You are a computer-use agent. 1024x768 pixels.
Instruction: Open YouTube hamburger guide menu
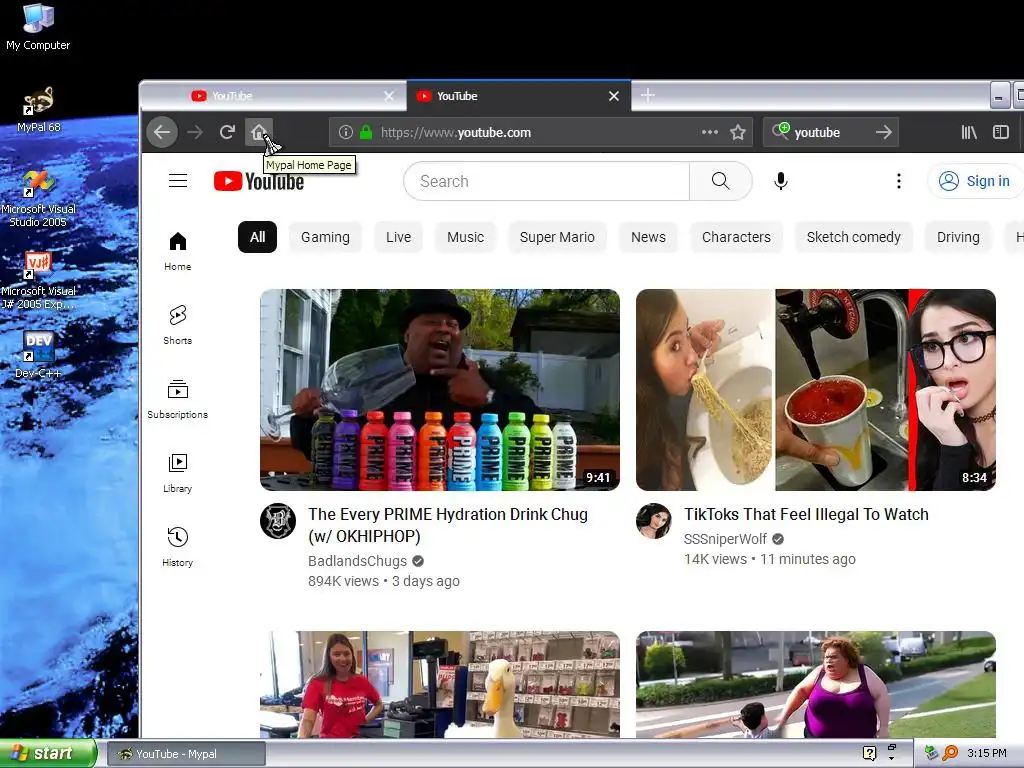pos(178,181)
